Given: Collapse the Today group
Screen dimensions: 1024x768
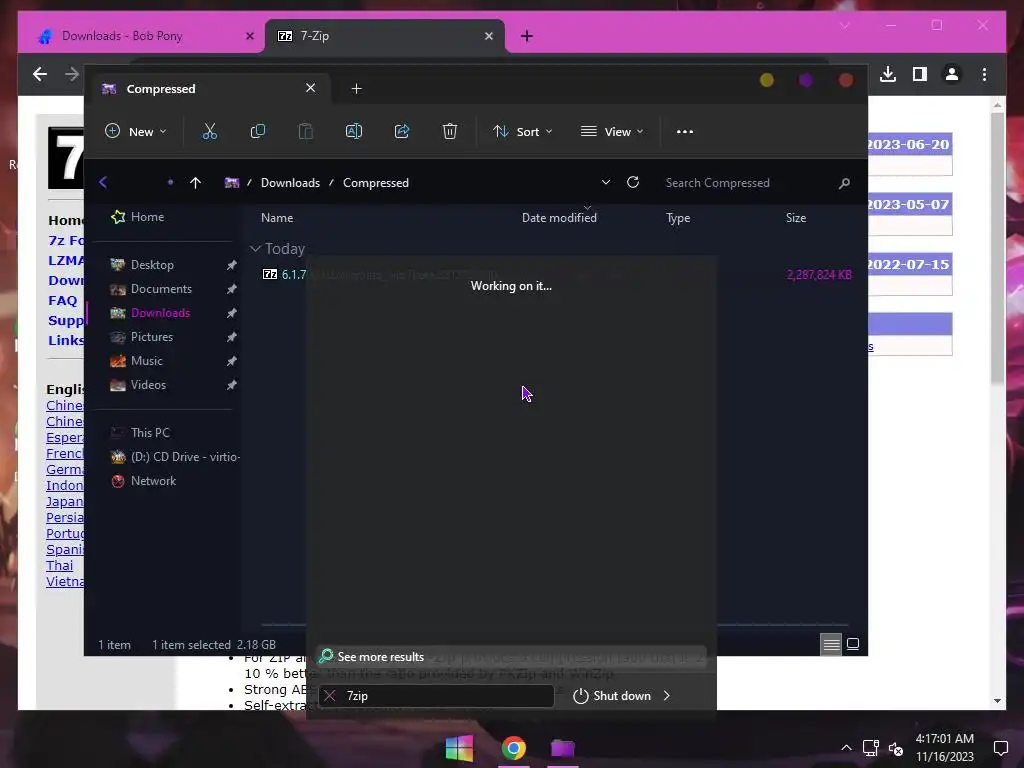Looking at the screenshot, I should pos(255,248).
